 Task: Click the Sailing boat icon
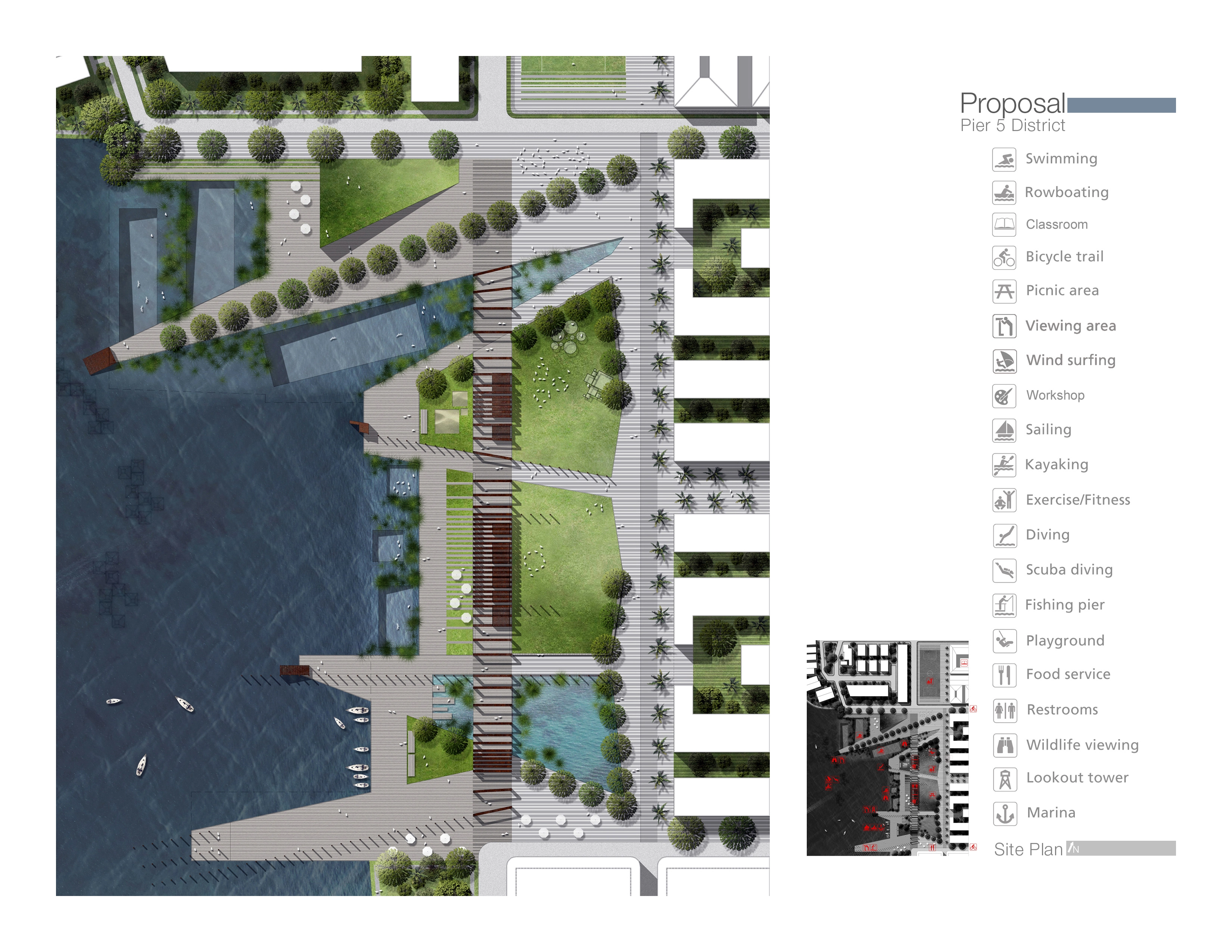(1004, 430)
